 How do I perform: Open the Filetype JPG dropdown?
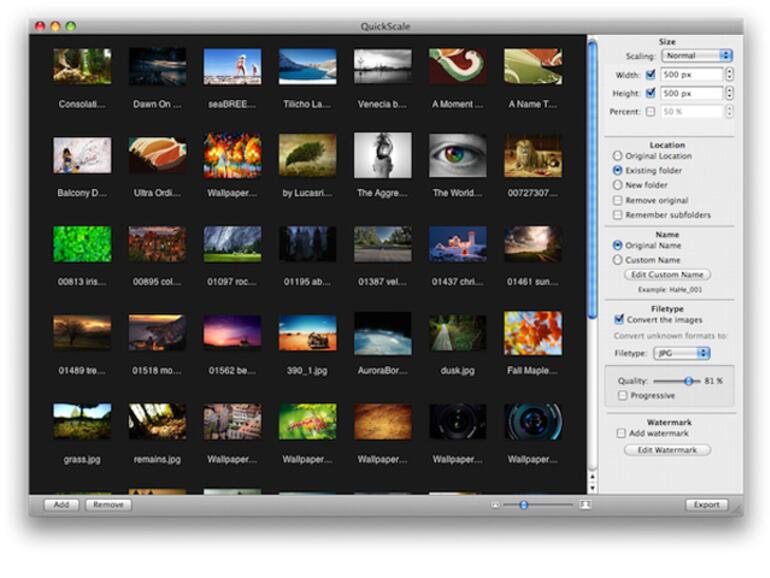(681, 353)
